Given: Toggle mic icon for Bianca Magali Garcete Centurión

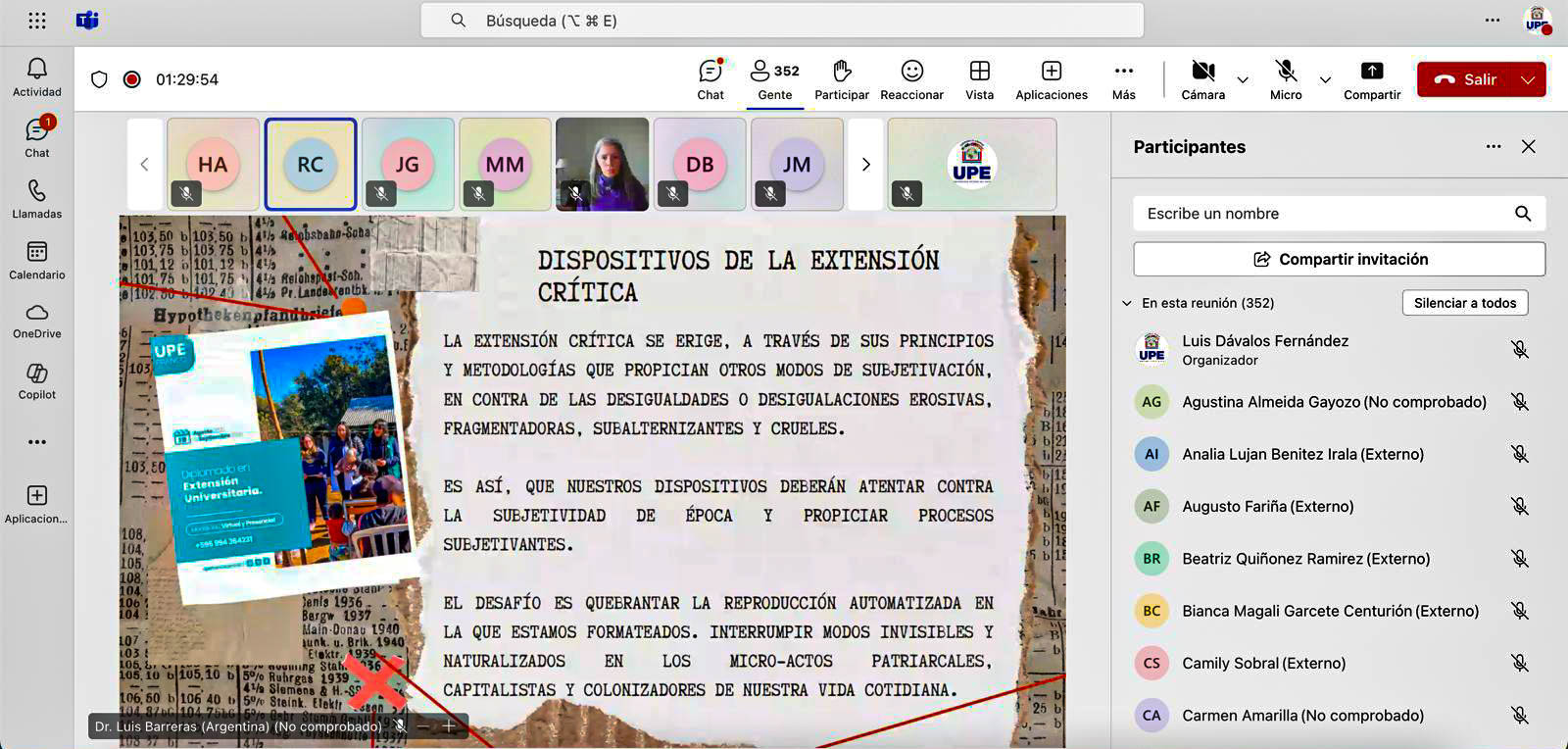Looking at the screenshot, I should [1520, 611].
